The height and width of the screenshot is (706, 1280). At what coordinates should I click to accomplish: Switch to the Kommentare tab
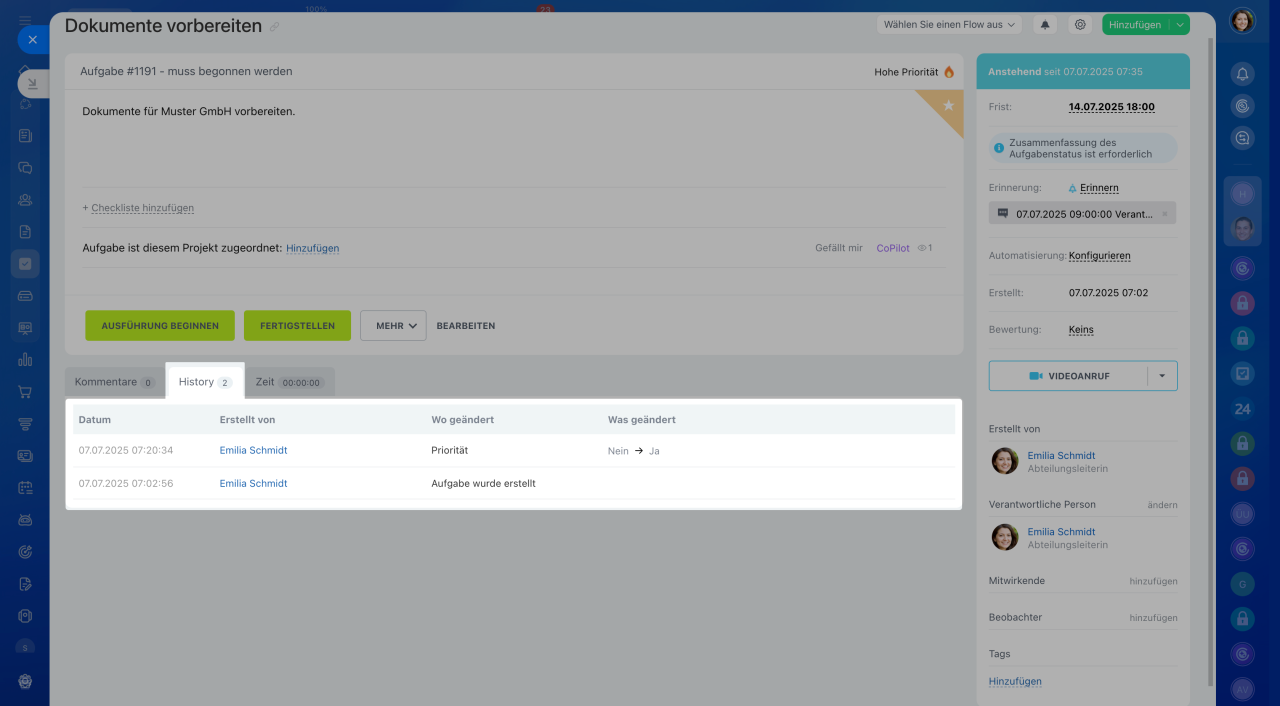click(x=115, y=382)
